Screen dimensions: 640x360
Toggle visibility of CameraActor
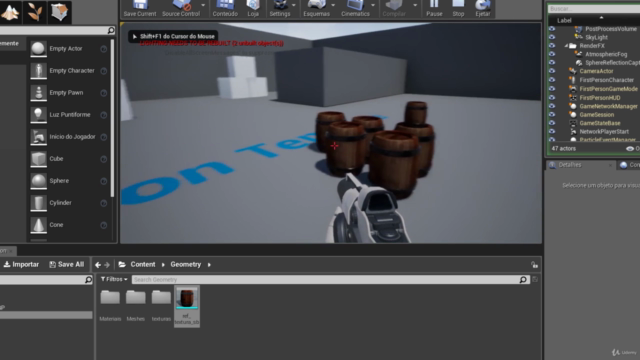pos(552,71)
